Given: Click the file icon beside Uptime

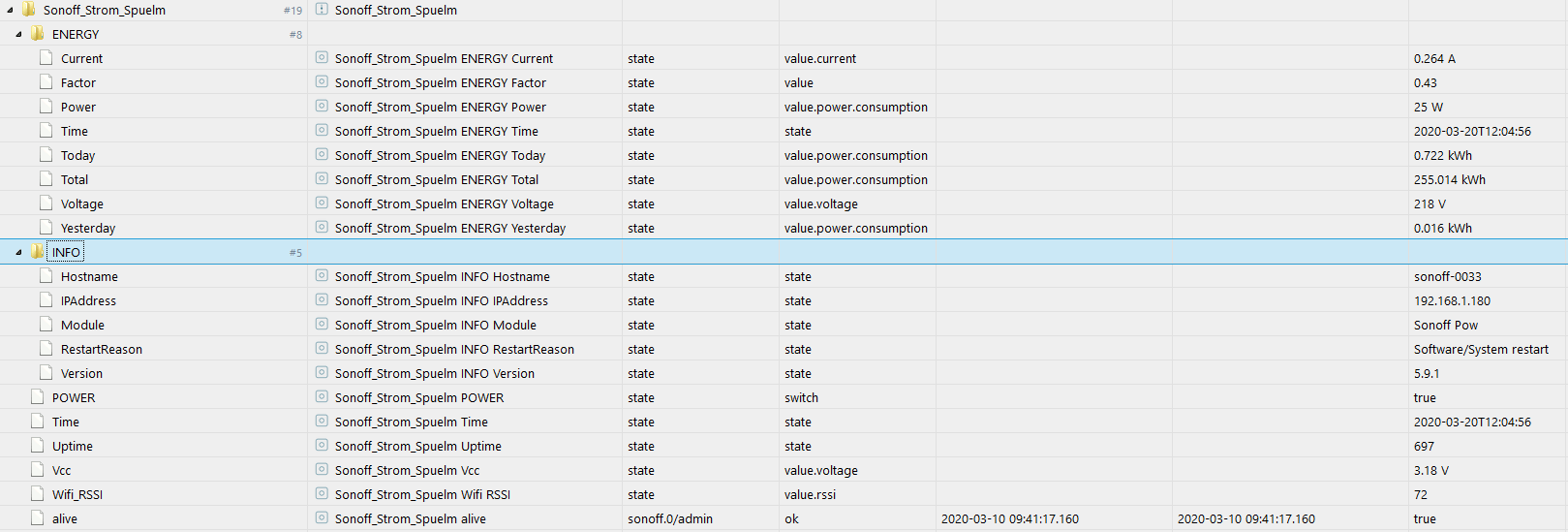Looking at the screenshot, I should 38,446.
